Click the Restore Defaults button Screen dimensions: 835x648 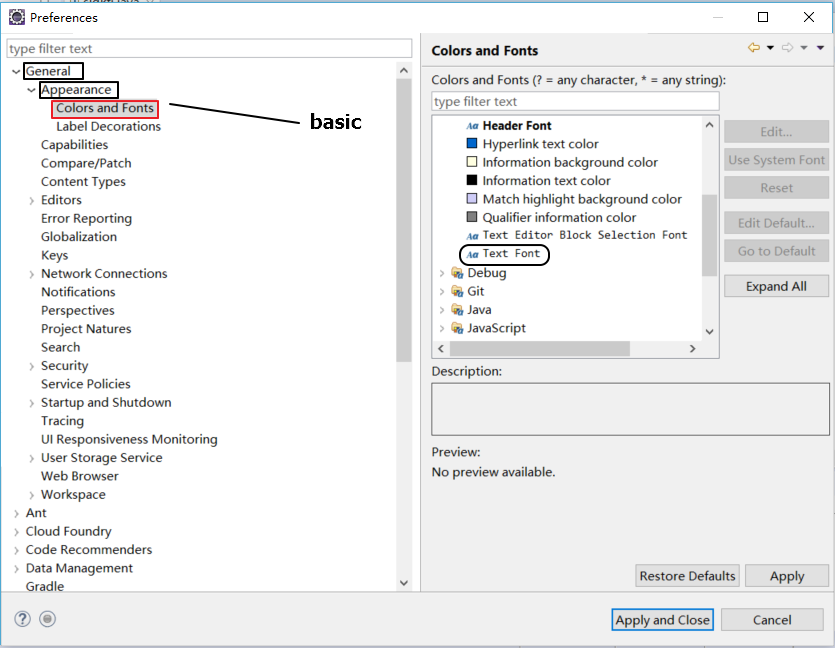click(688, 576)
